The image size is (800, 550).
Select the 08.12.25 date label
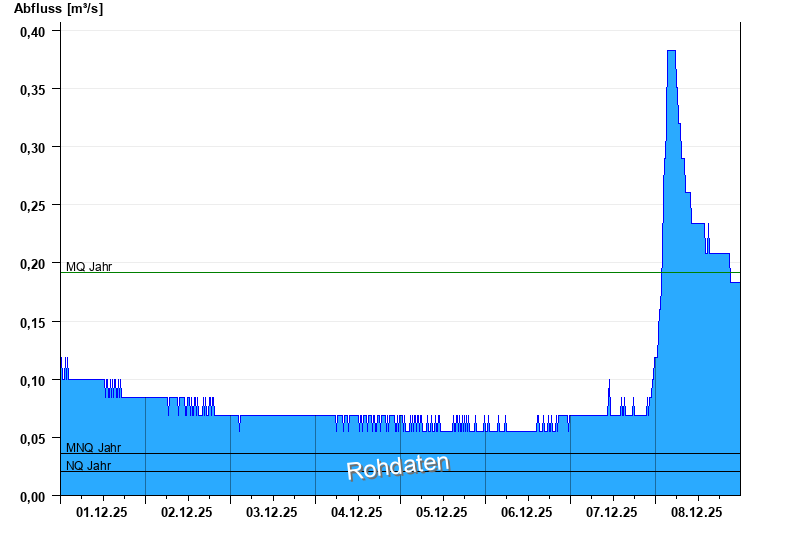coord(696,512)
